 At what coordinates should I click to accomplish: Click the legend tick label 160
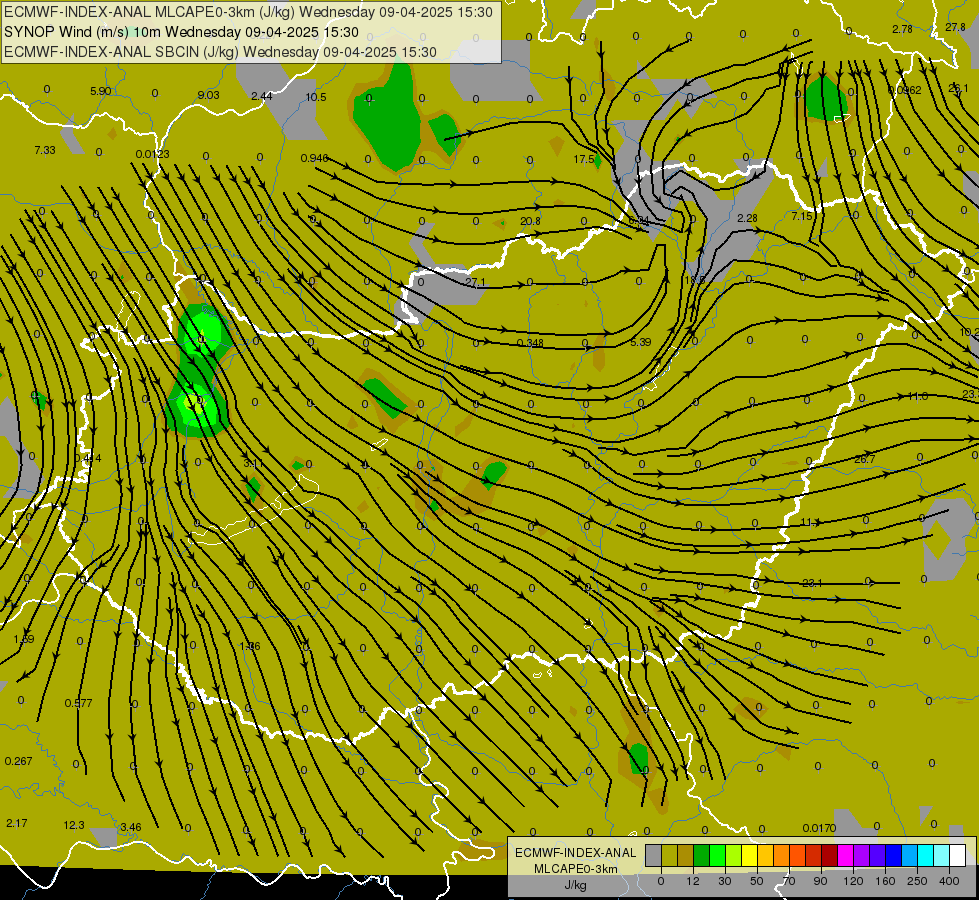click(x=885, y=881)
